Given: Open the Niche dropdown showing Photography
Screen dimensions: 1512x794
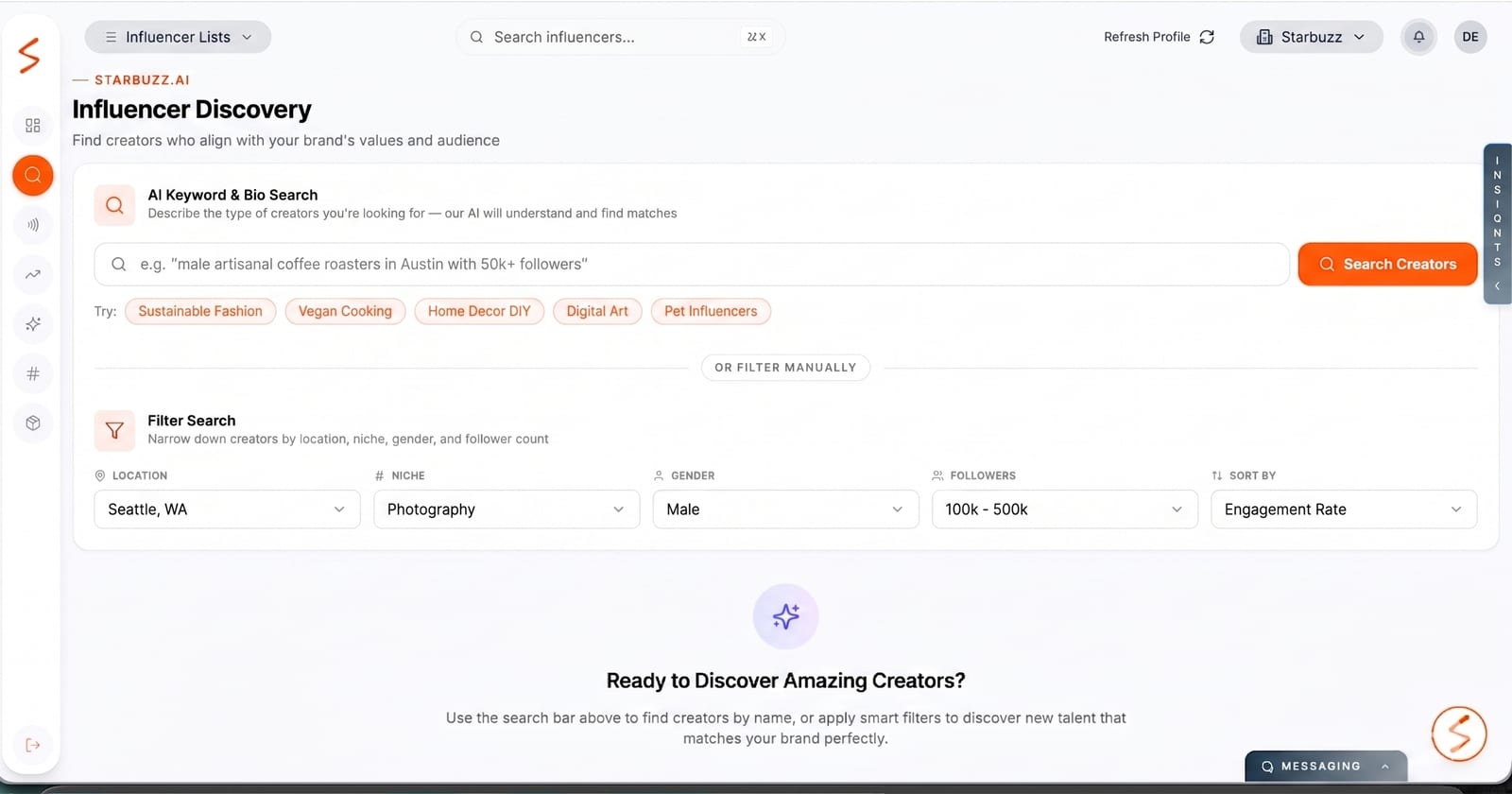Looking at the screenshot, I should click(x=507, y=509).
